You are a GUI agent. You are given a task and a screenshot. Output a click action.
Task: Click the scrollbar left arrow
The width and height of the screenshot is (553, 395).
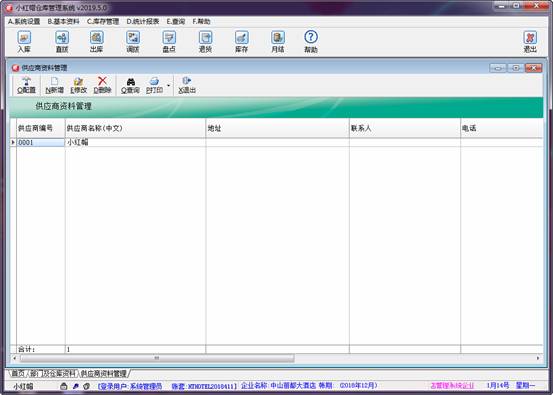(14, 358)
